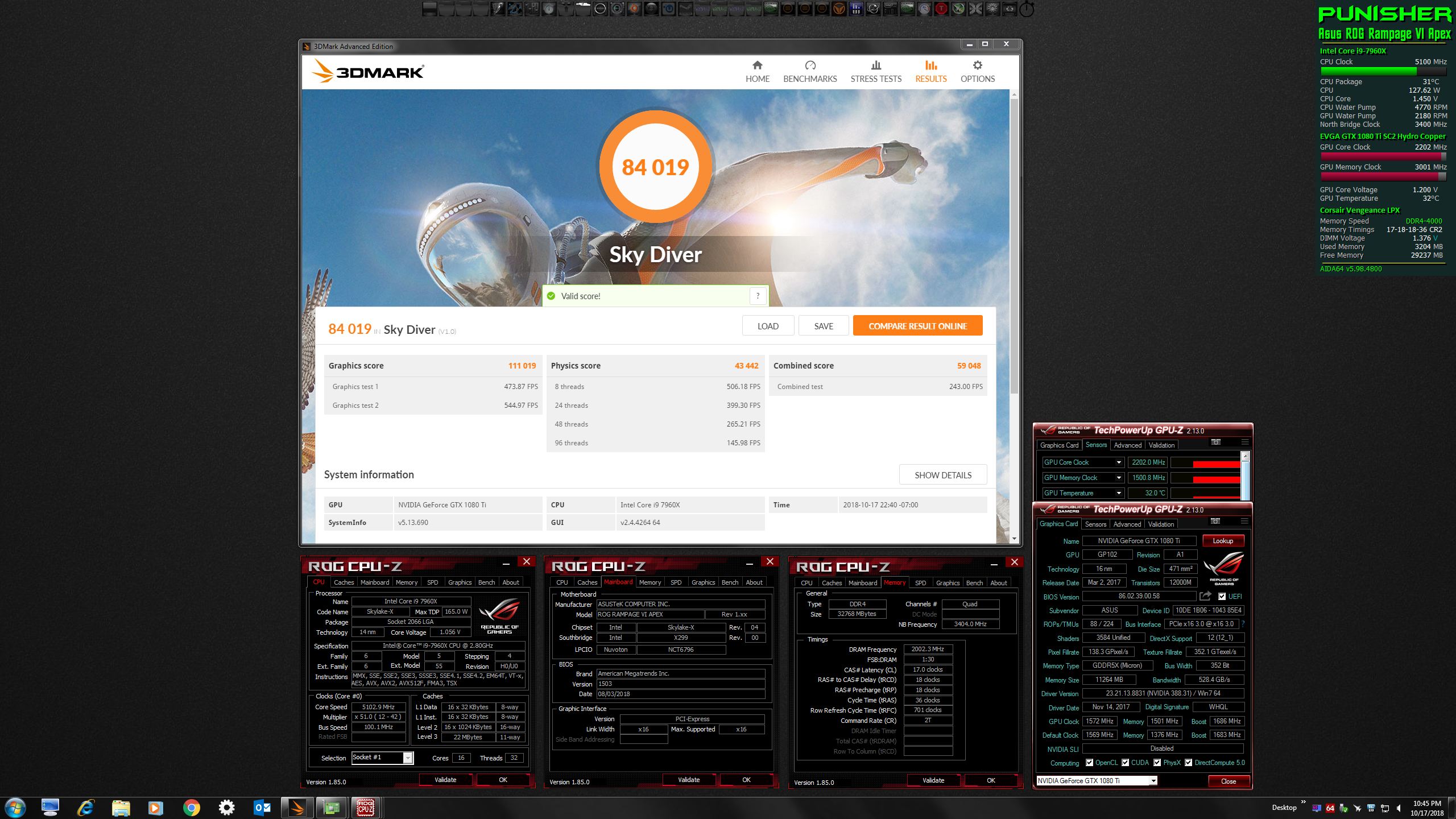The width and height of the screenshot is (1456, 819).
Task: Click SHOW DETAILS under System information
Action: point(942,475)
